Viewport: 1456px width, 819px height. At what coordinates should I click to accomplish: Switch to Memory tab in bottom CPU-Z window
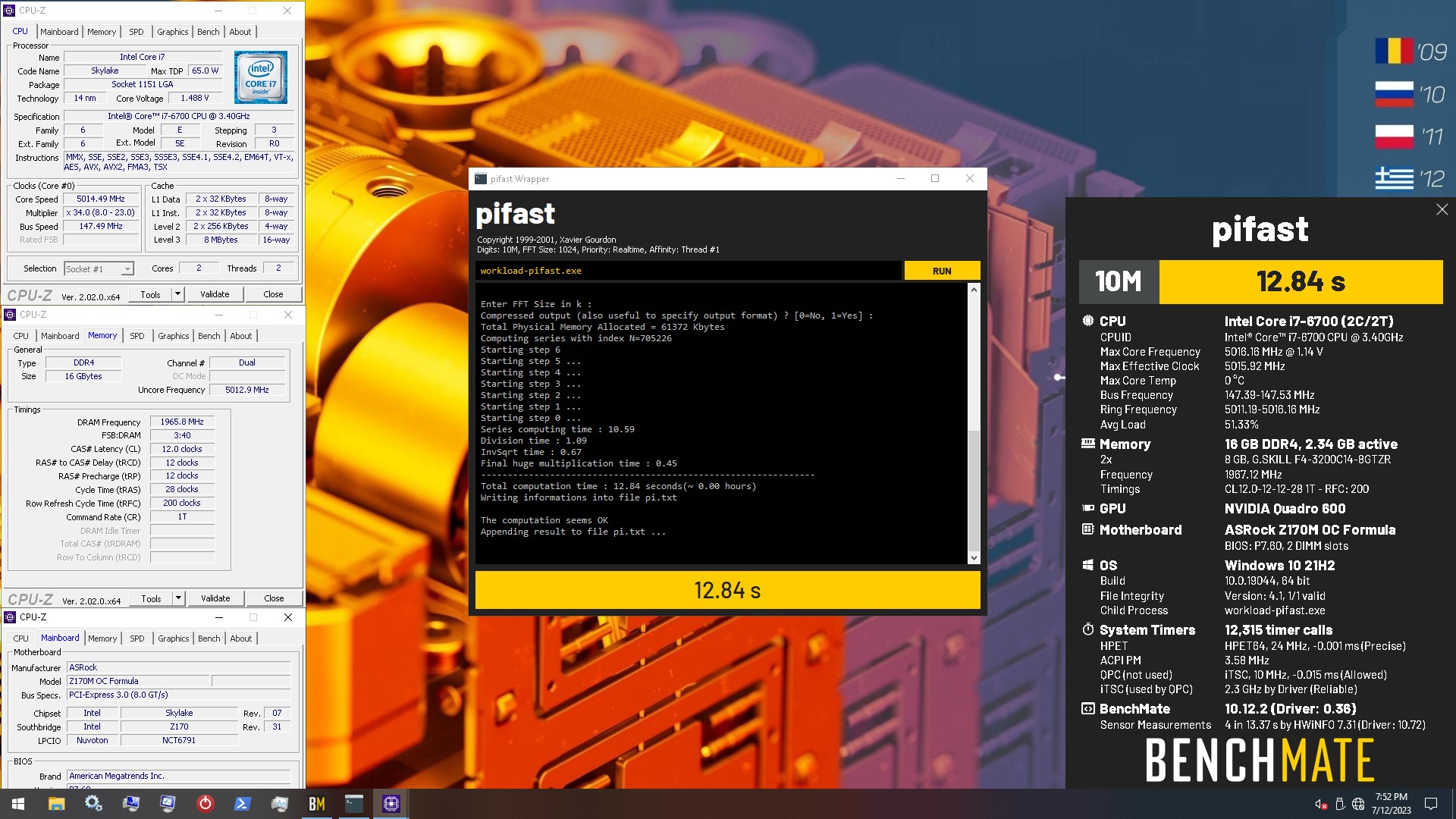pyautogui.click(x=102, y=639)
